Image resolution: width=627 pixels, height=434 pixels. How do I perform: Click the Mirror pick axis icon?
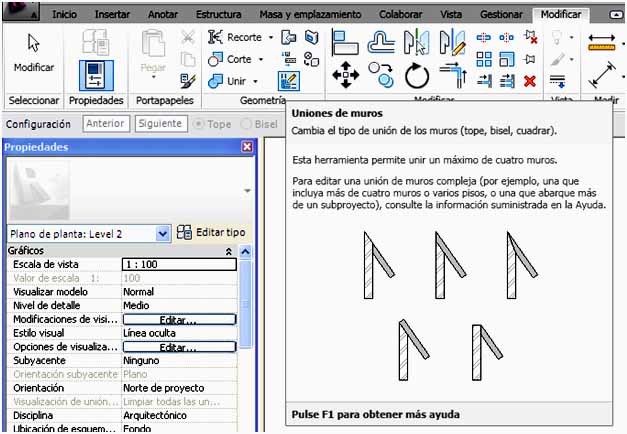[x=416, y=42]
